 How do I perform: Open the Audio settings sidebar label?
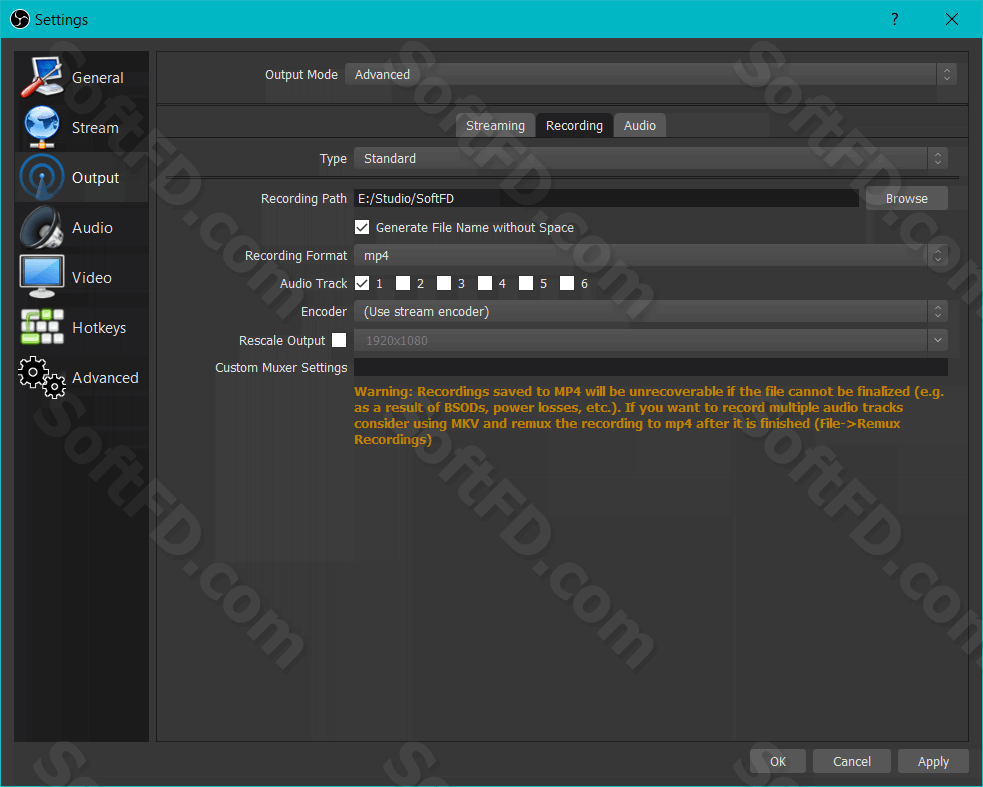click(x=92, y=227)
